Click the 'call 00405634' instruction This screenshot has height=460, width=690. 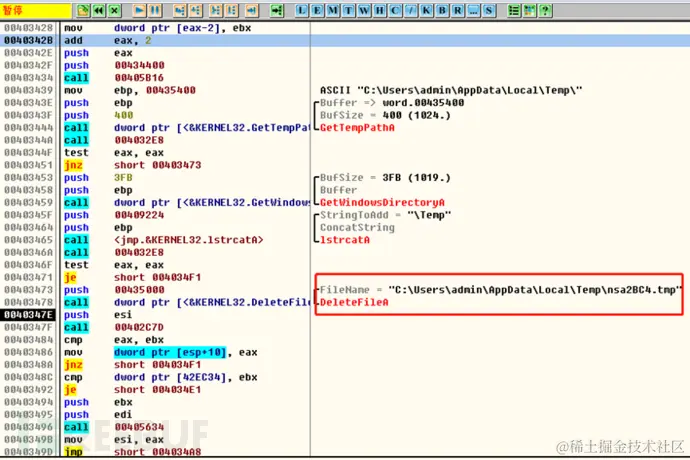[114, 427]
